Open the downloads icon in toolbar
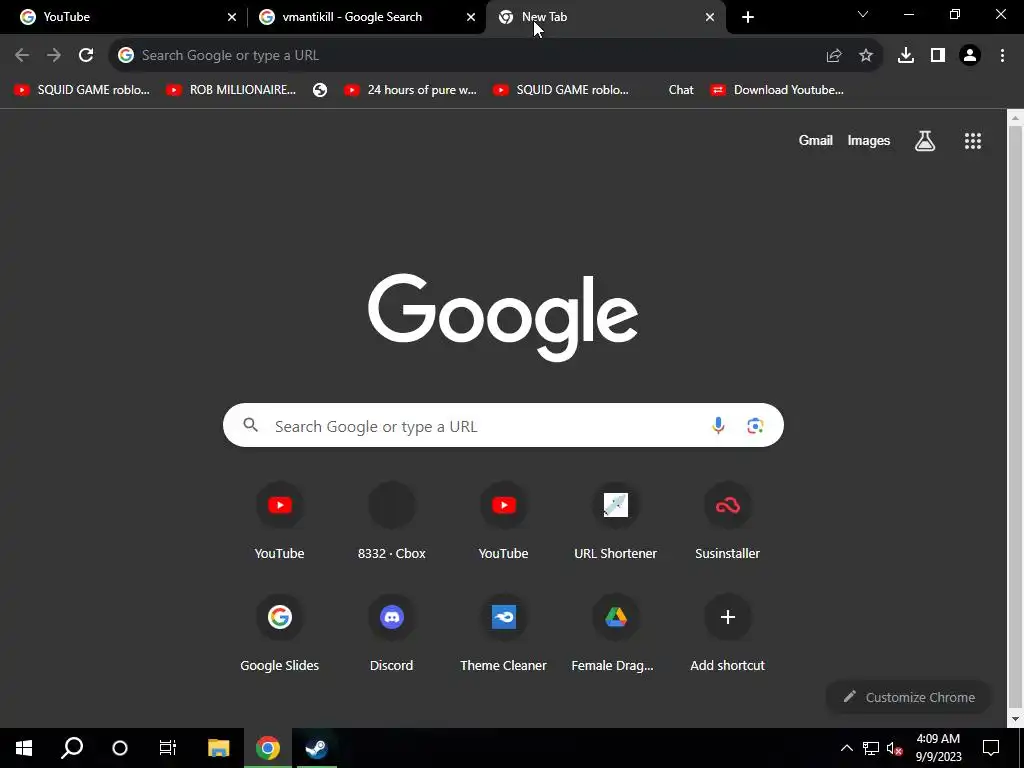The image size is (1024, 768). (905, 56)
